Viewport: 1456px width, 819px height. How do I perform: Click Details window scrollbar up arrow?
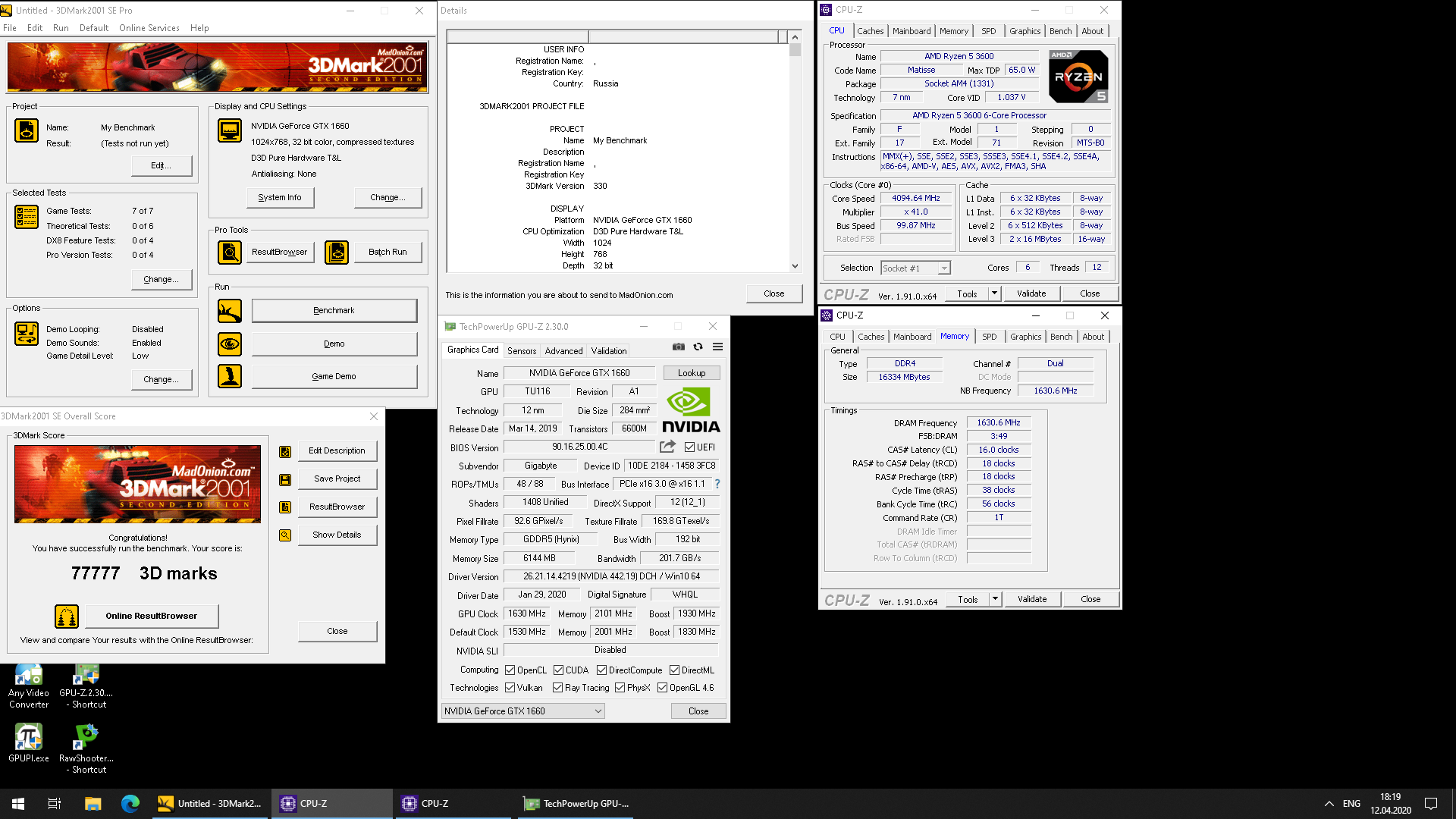point(795,37)
